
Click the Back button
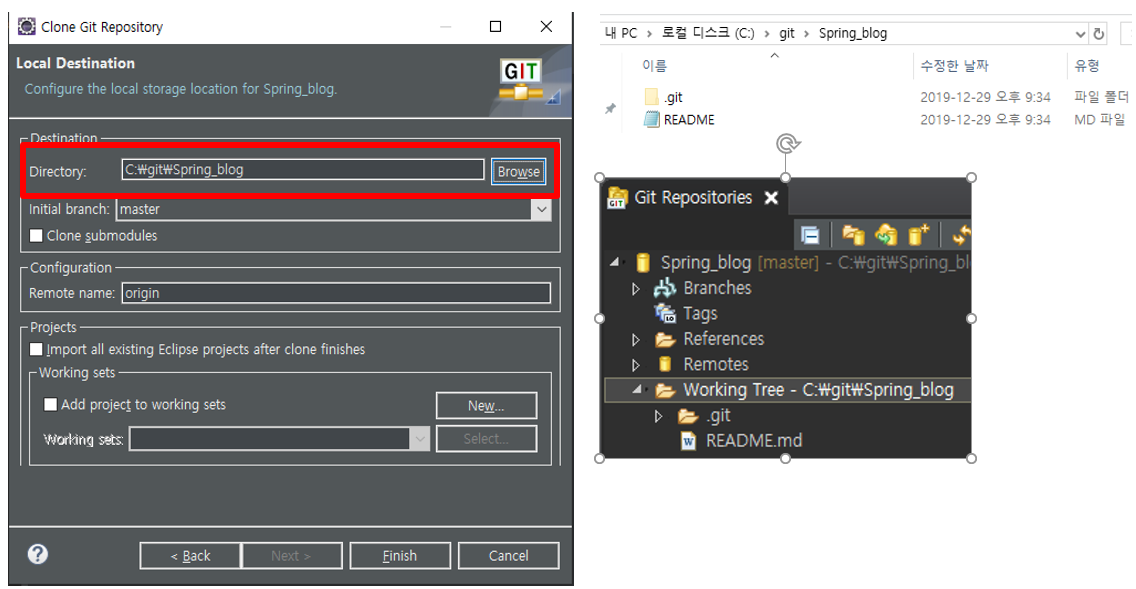click(x=190, y=556)
